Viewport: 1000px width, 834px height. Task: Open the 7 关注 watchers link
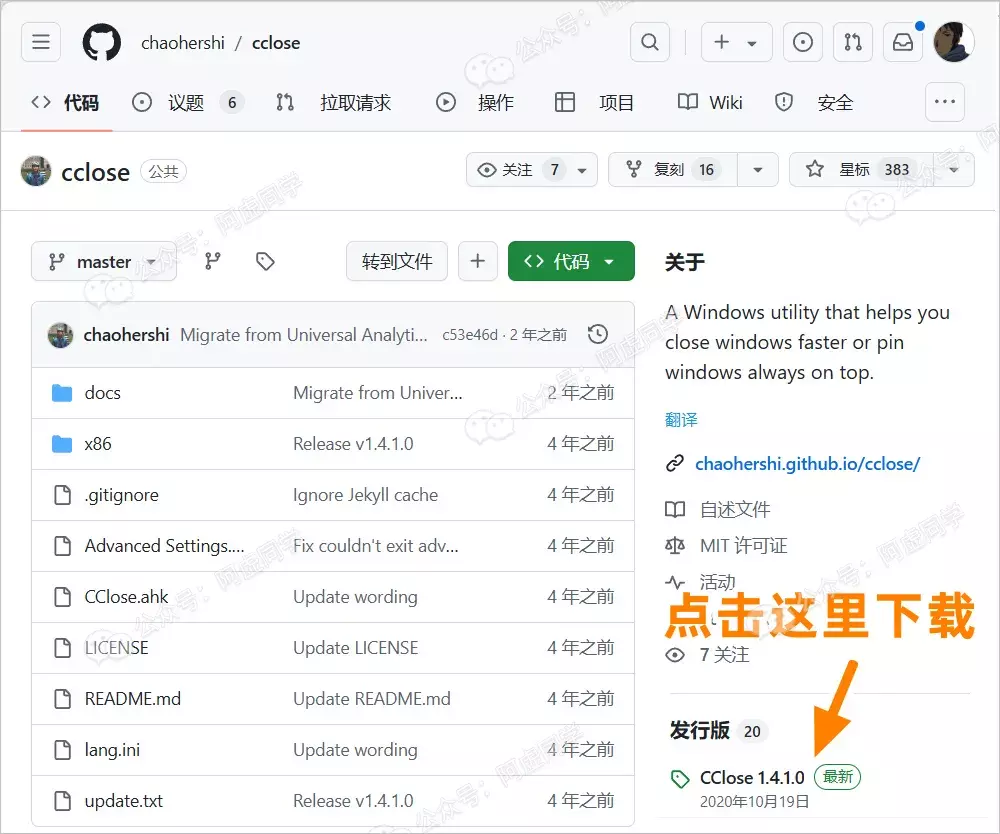724,655
